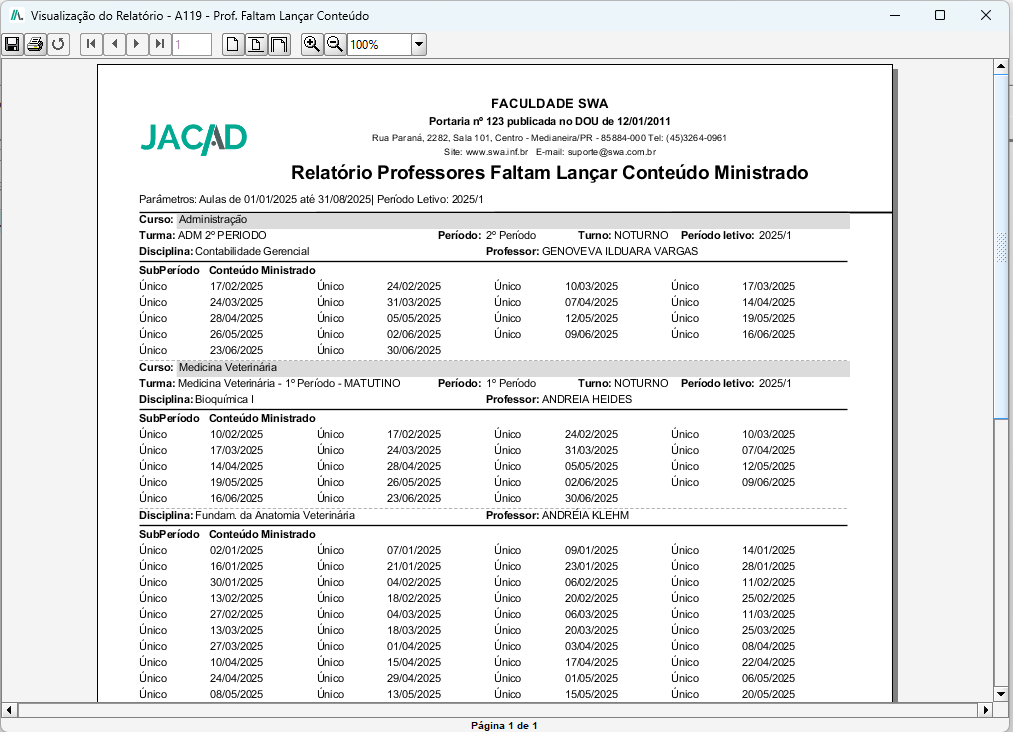Click the date 09/01/2025
The width and height of the screenshot is (1013, 732).
tap(591, 550)
